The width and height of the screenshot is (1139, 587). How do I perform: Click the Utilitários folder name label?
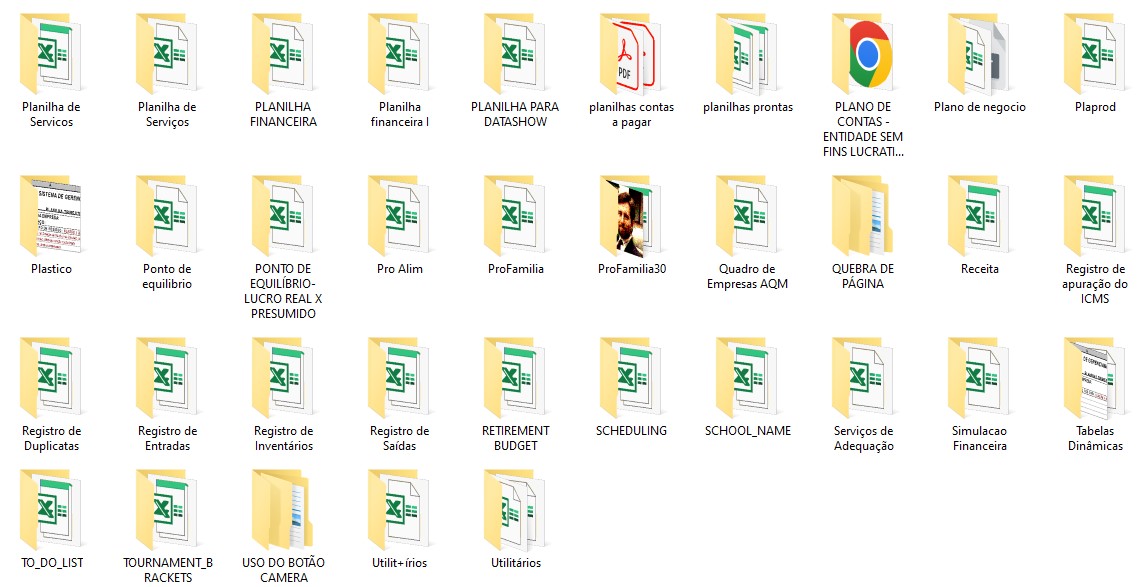point(516,563)
